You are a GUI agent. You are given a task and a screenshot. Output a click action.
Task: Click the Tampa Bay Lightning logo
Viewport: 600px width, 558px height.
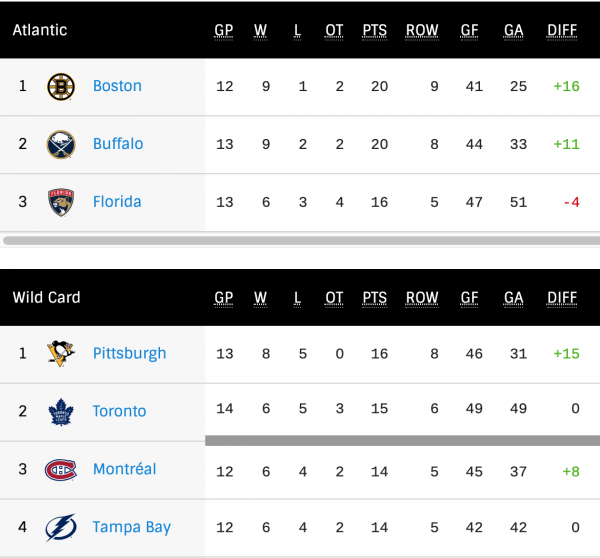pyautogui.click(x=61, y=527)
